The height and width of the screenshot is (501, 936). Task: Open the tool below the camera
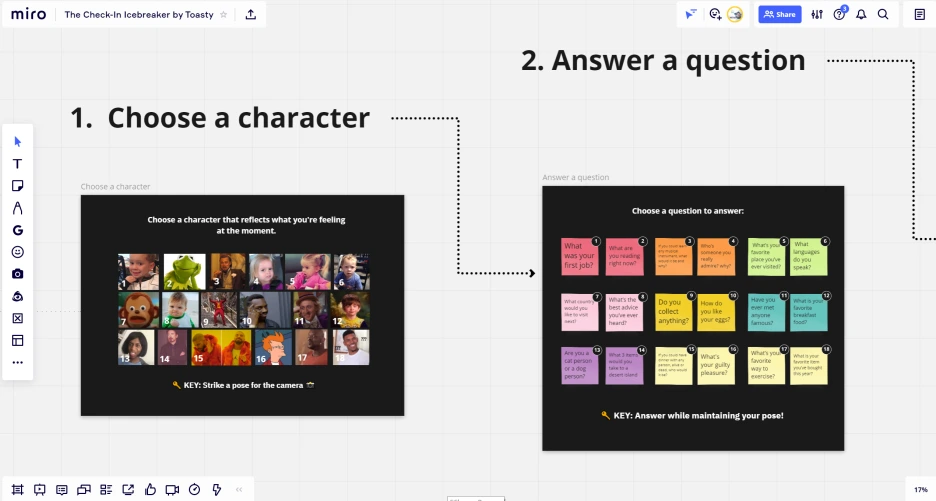click(17, 296)
